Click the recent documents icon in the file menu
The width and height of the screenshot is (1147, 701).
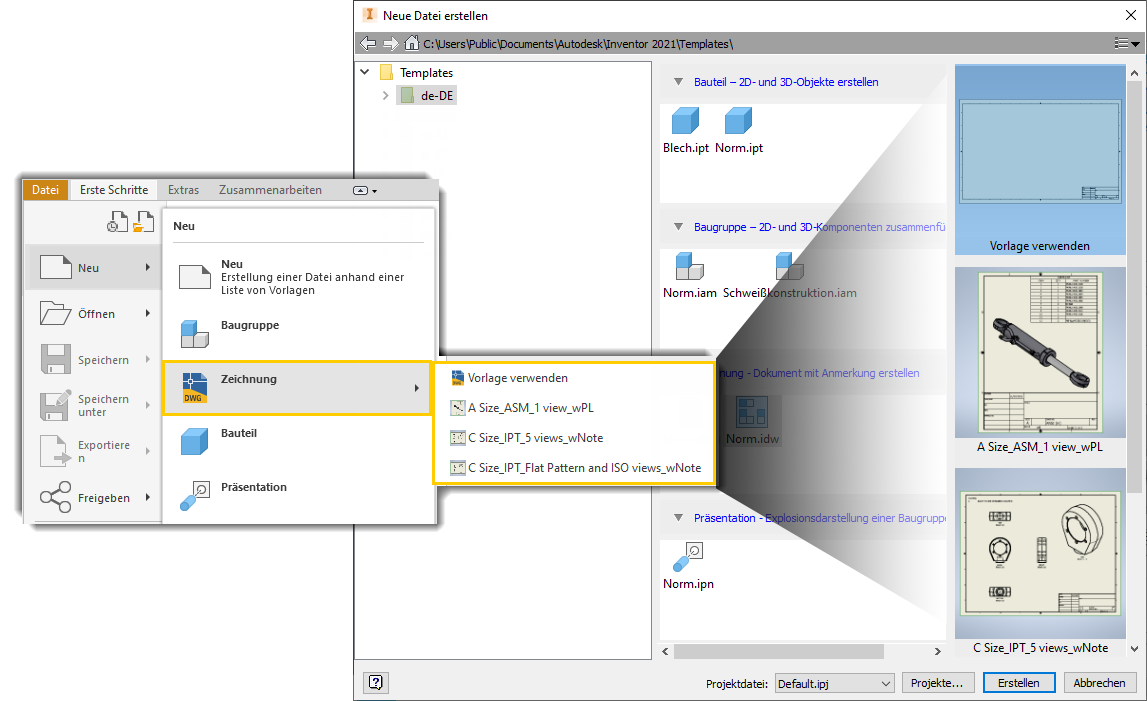117,222
